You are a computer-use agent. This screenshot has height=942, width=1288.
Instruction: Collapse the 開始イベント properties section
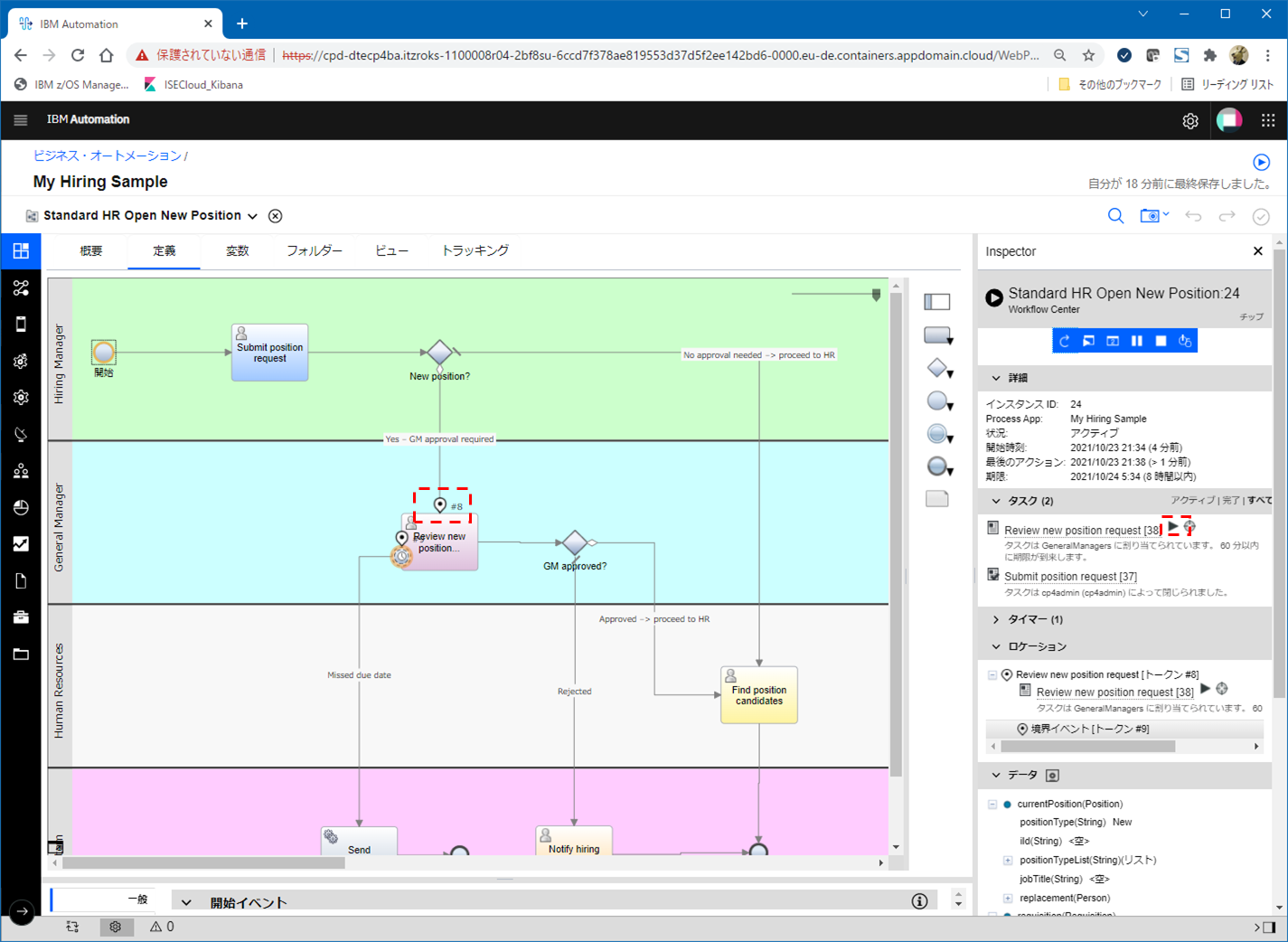186,902
